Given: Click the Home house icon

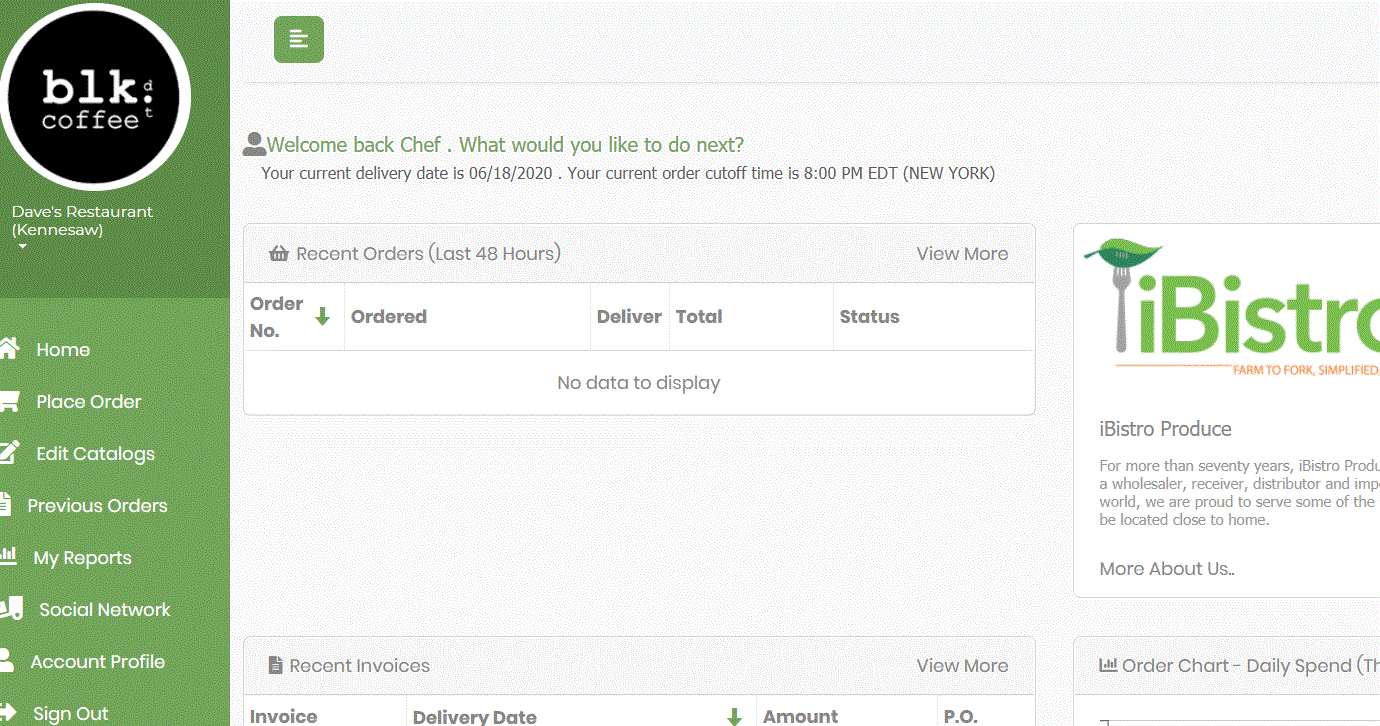Looking at the screenshot, I should 9,349.
